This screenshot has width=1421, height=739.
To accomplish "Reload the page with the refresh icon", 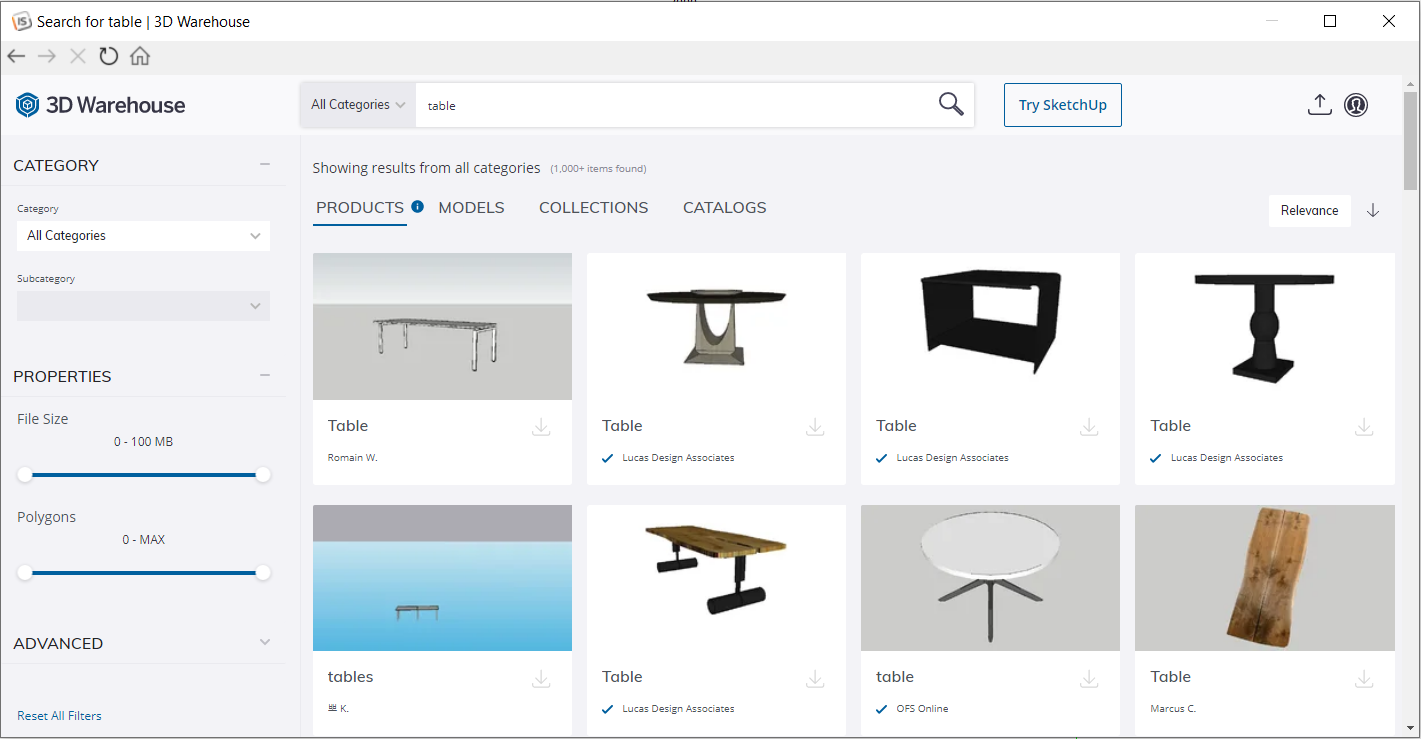I will [x=108, y=57].
